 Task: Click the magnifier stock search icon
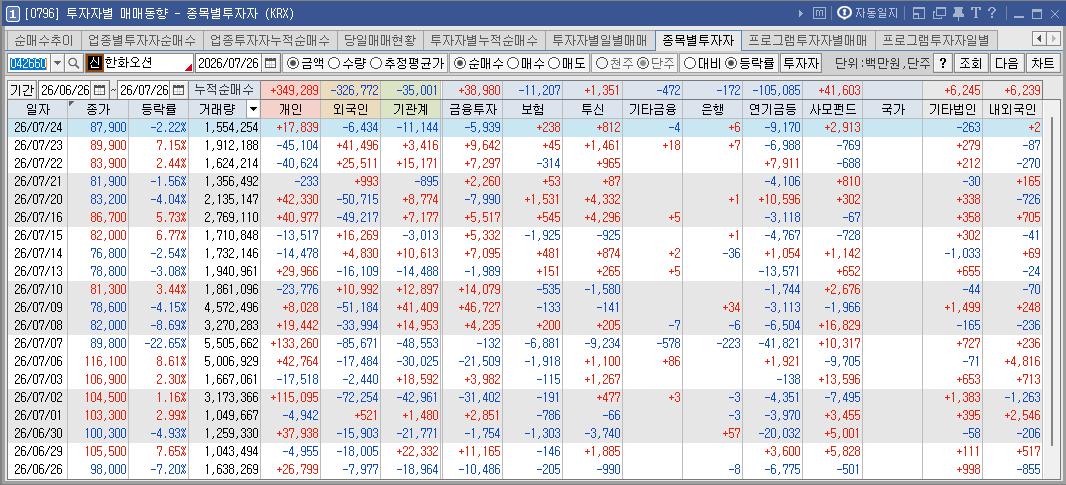73,63
